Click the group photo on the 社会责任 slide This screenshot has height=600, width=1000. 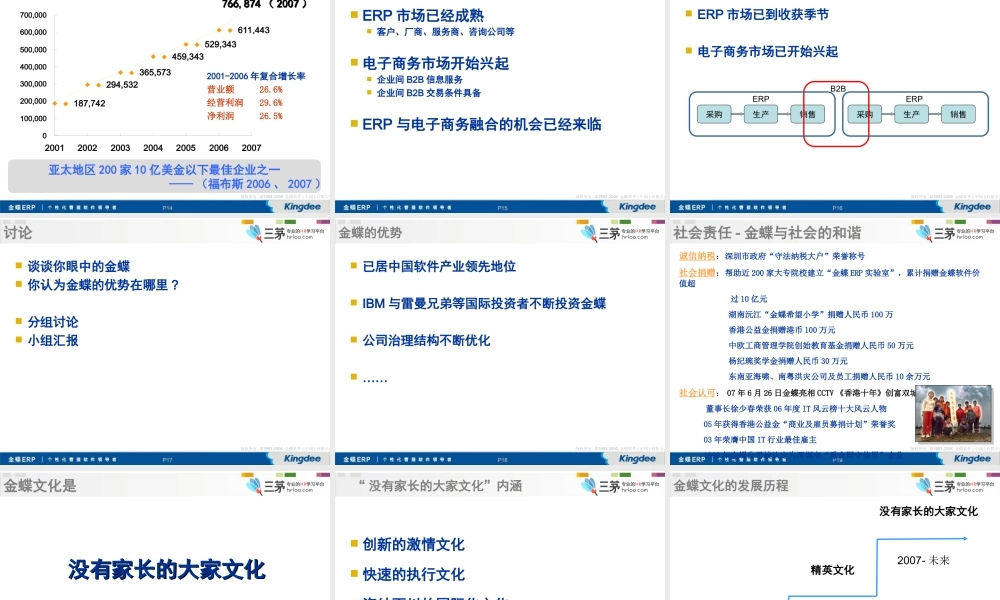[953, 413]
